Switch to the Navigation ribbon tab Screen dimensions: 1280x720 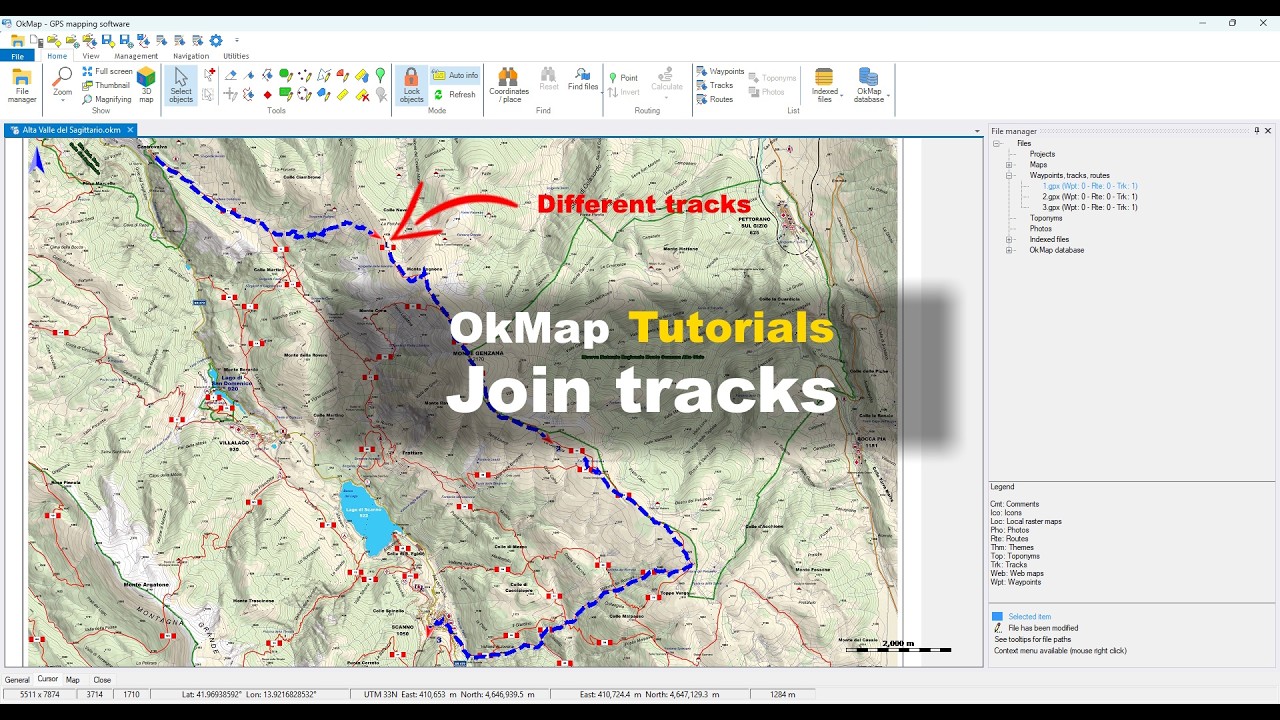(x=191, y=56)
